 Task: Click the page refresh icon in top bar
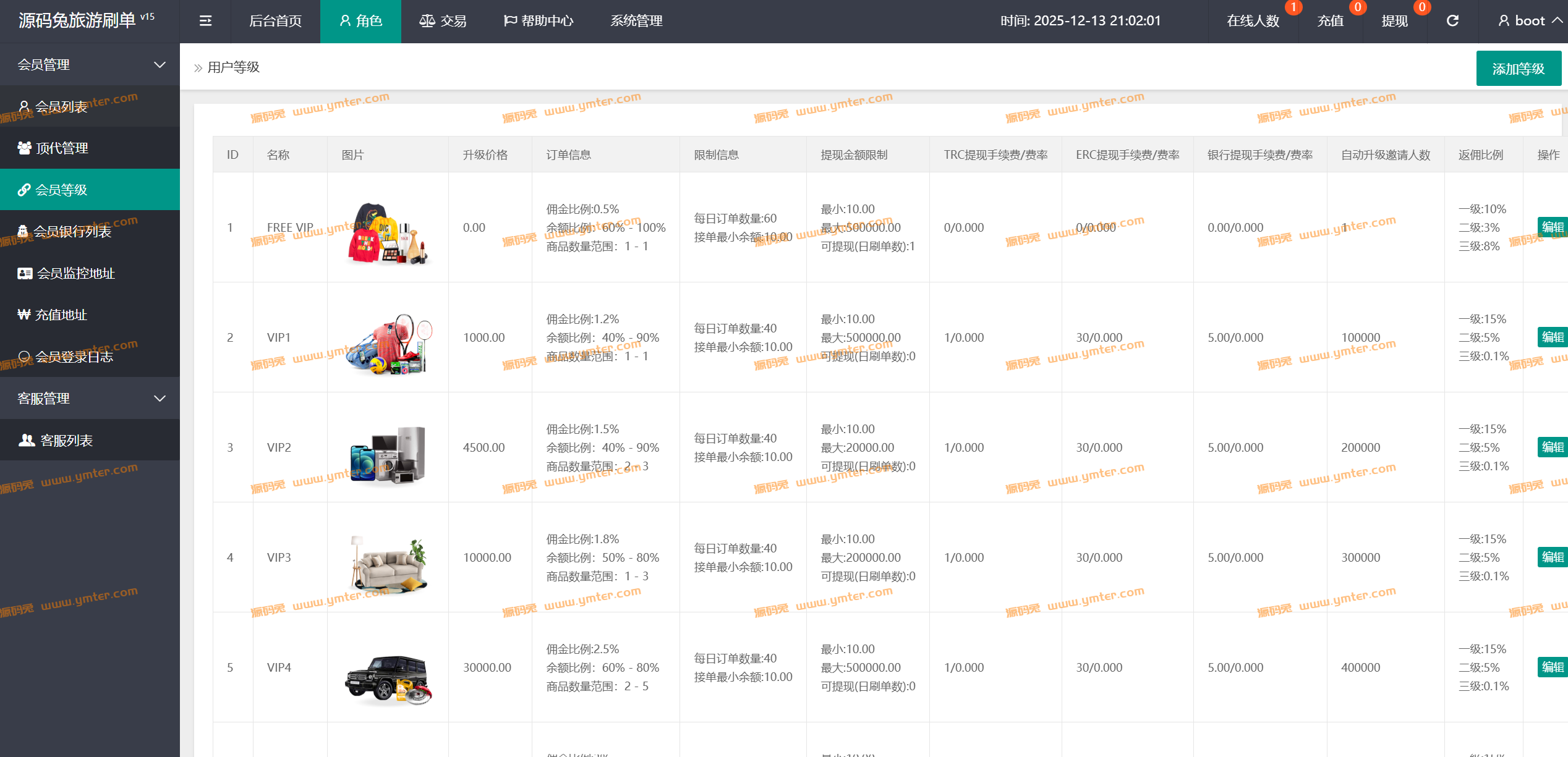coord(1452,21)
